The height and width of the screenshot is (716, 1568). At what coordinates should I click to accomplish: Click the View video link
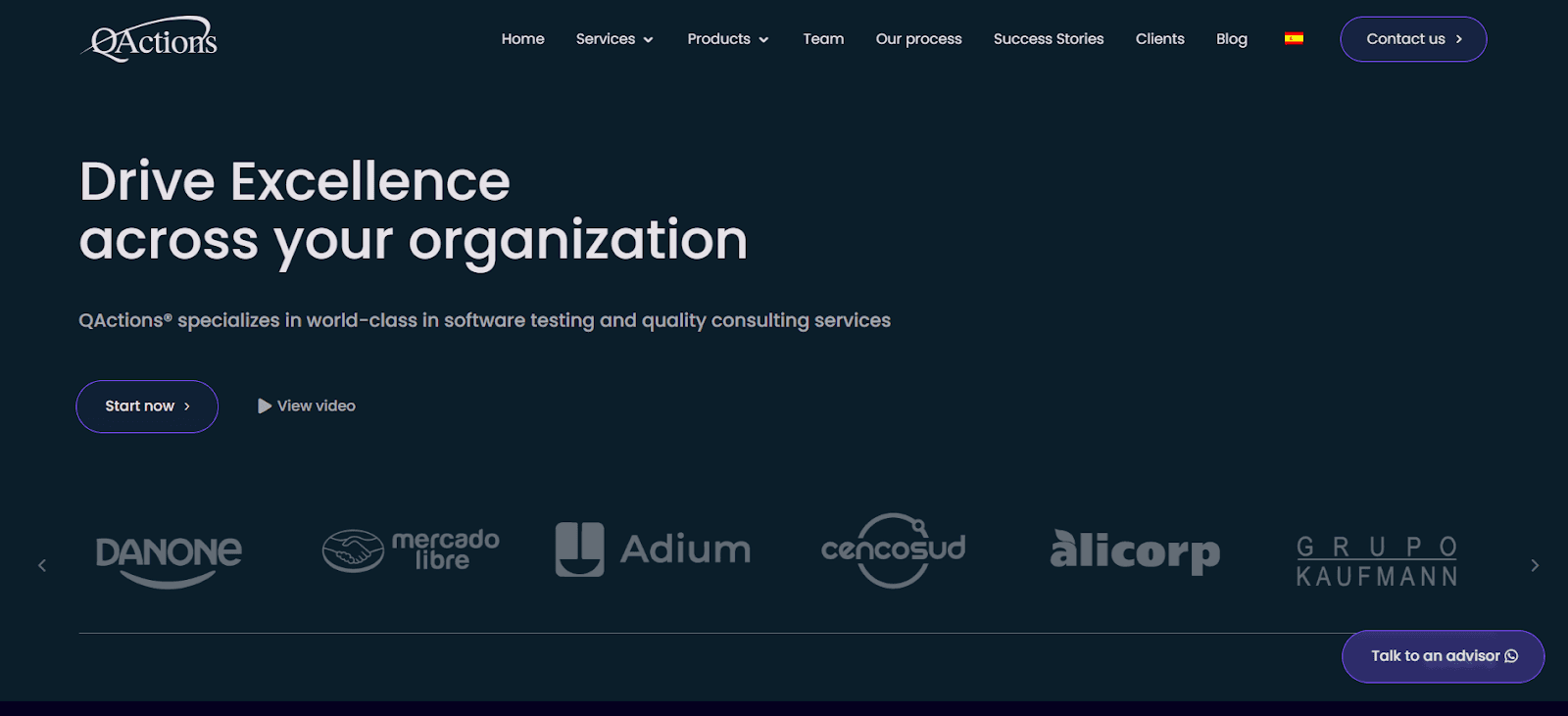(x=307, y=406)
